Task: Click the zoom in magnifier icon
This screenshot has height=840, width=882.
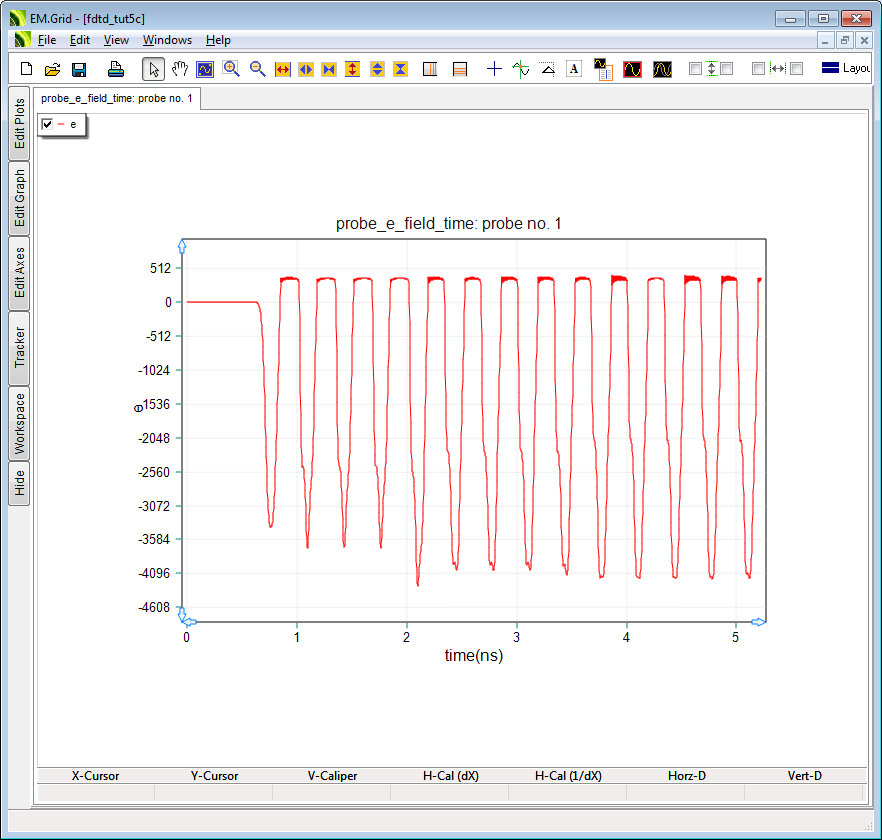Action: pyautogui.click(x=232, y=69)
